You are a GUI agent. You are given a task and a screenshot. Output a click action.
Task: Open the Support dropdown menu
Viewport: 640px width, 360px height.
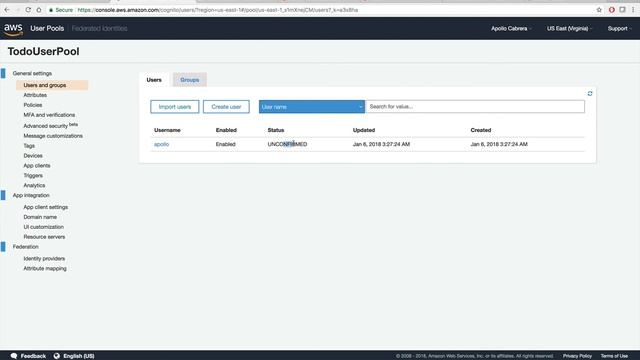point(620,29)
